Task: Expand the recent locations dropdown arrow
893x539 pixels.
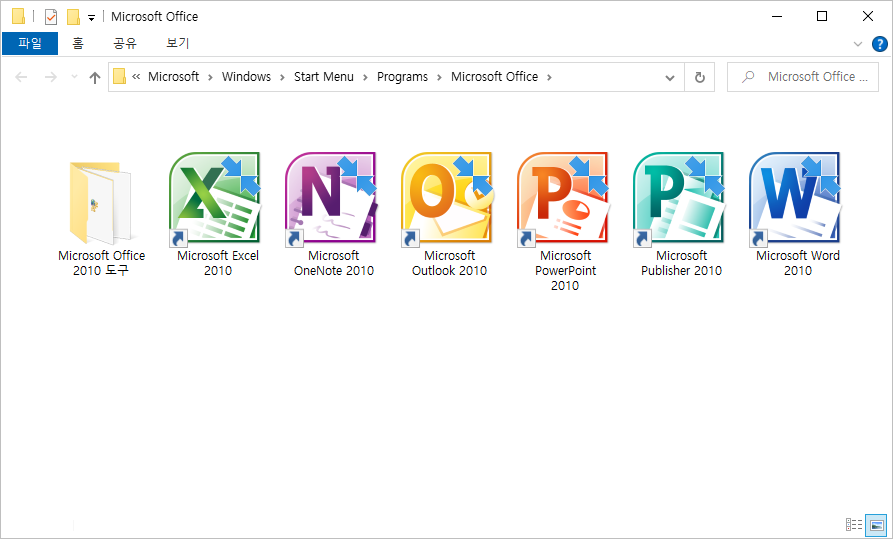Action: [74, 77]
